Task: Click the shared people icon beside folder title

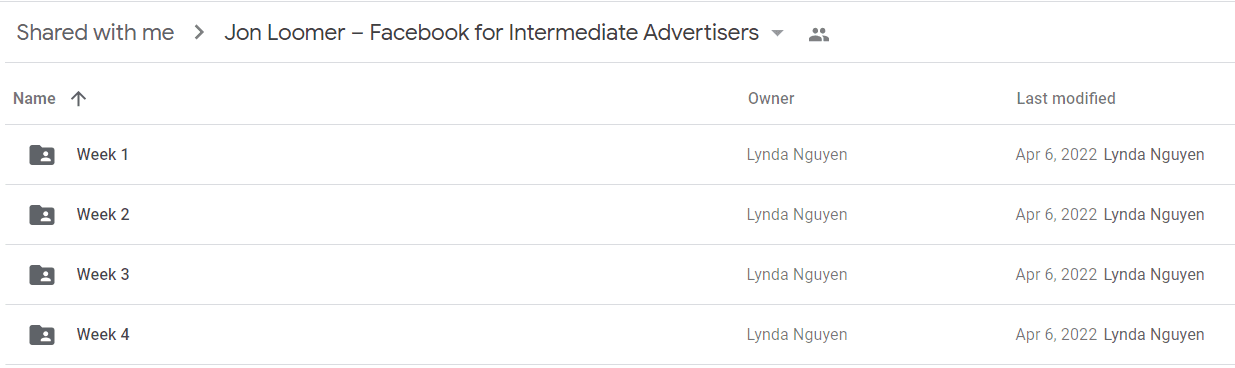Action: point(819,34)
